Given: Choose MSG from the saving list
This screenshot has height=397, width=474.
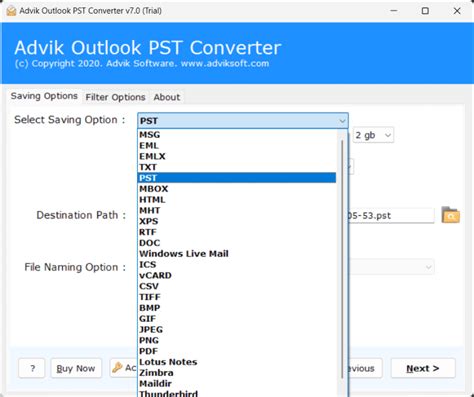Looking at the screenshot, I should pyautogui.click(x=237, y=135).
